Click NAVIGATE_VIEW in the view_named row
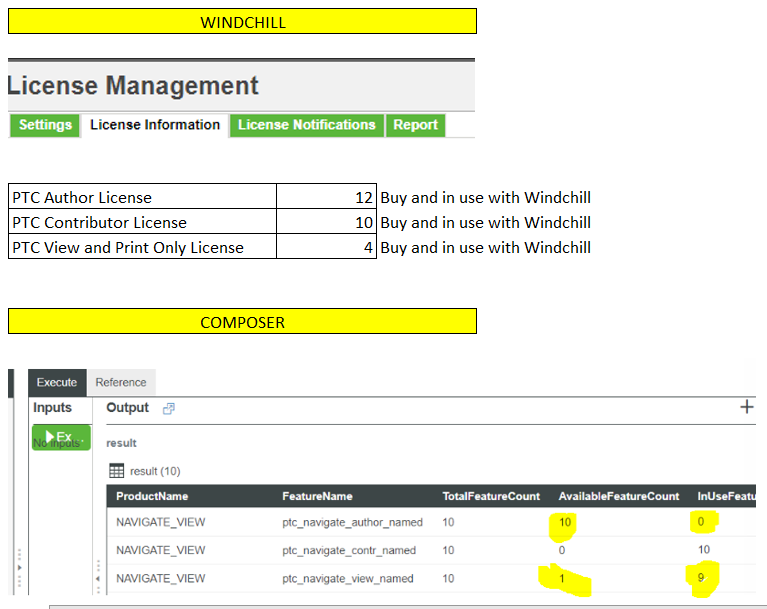767x609 pixels. click(x=160, y=579)
